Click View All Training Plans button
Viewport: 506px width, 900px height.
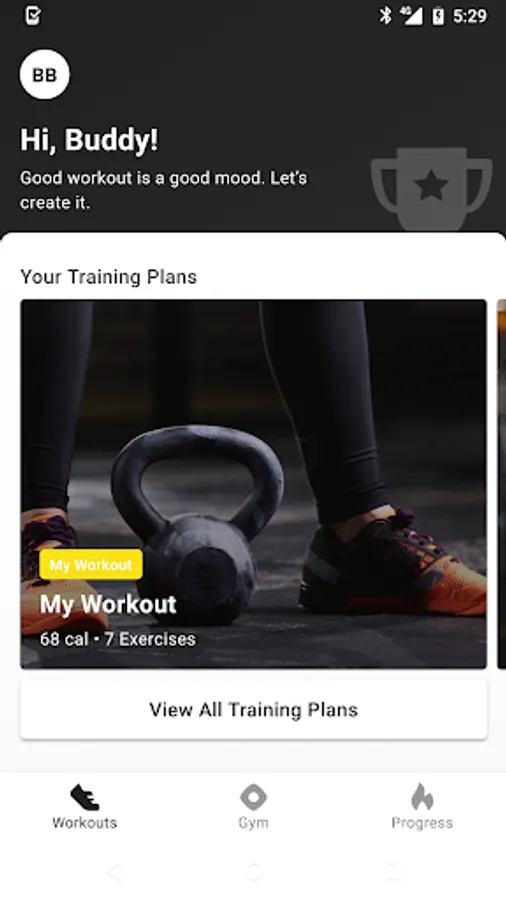coord(254,709)
